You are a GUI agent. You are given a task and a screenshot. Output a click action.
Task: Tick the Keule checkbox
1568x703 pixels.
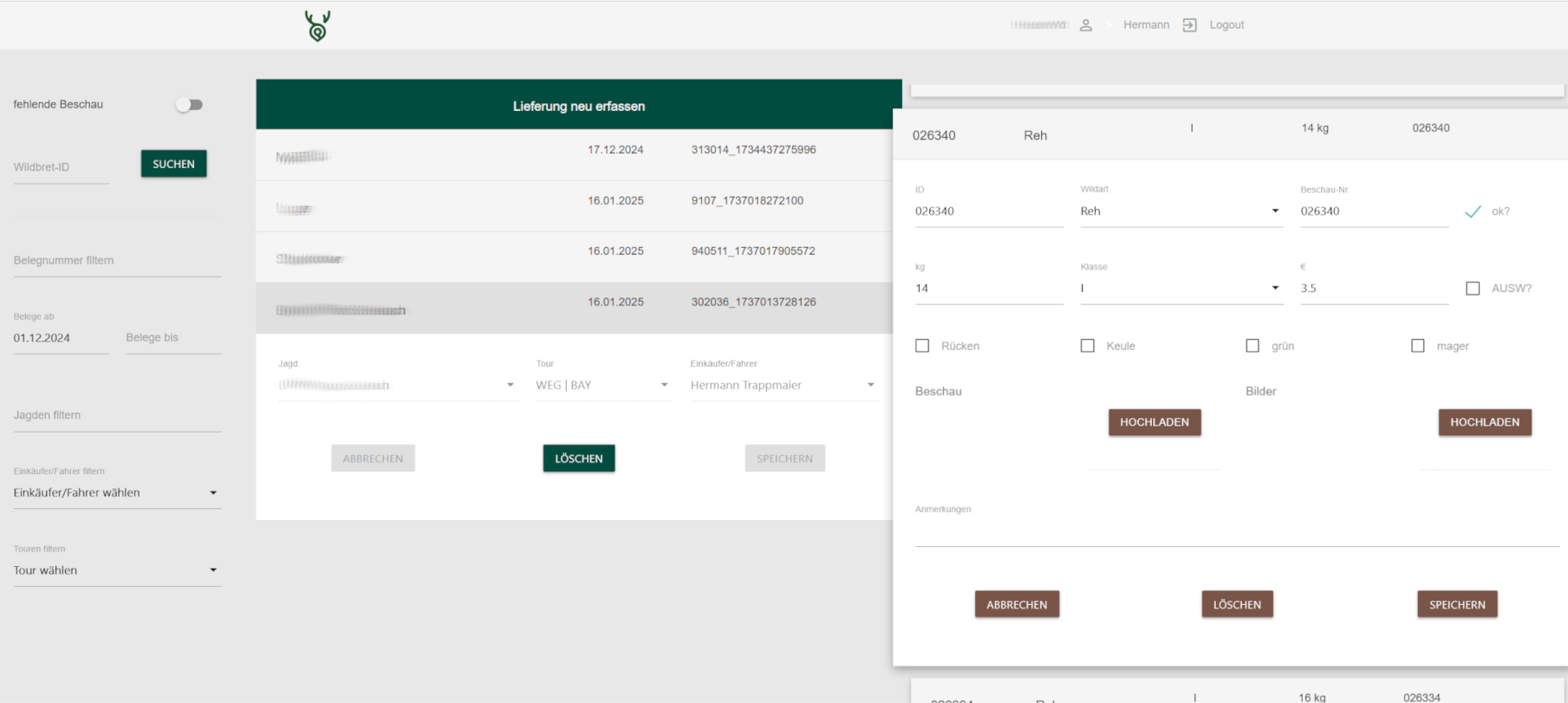(x=1087, y=346)
